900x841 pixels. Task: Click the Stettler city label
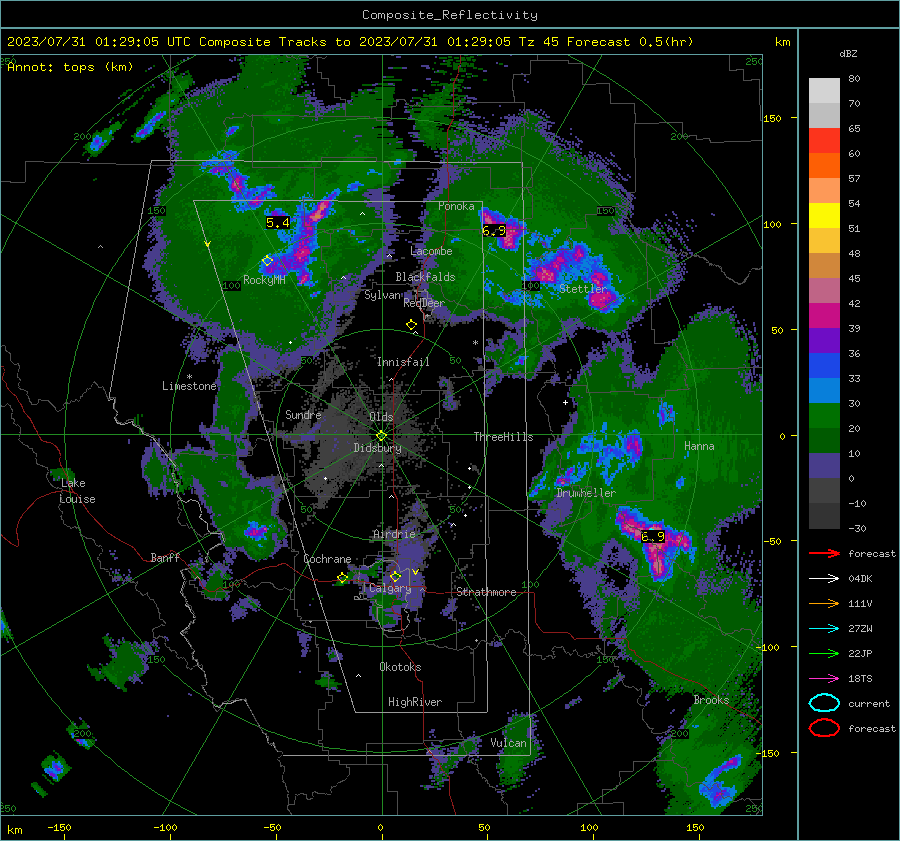point(583,289)
